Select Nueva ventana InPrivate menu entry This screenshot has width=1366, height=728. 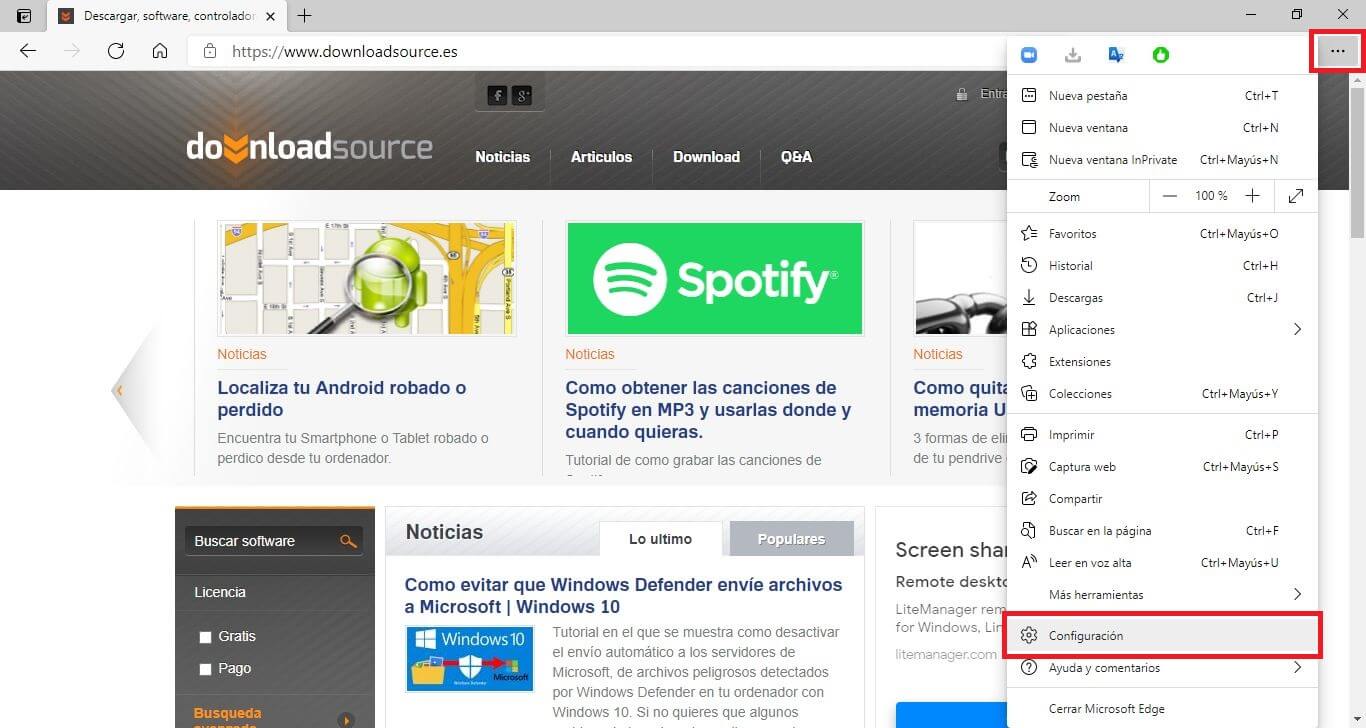pos(1162,160)
